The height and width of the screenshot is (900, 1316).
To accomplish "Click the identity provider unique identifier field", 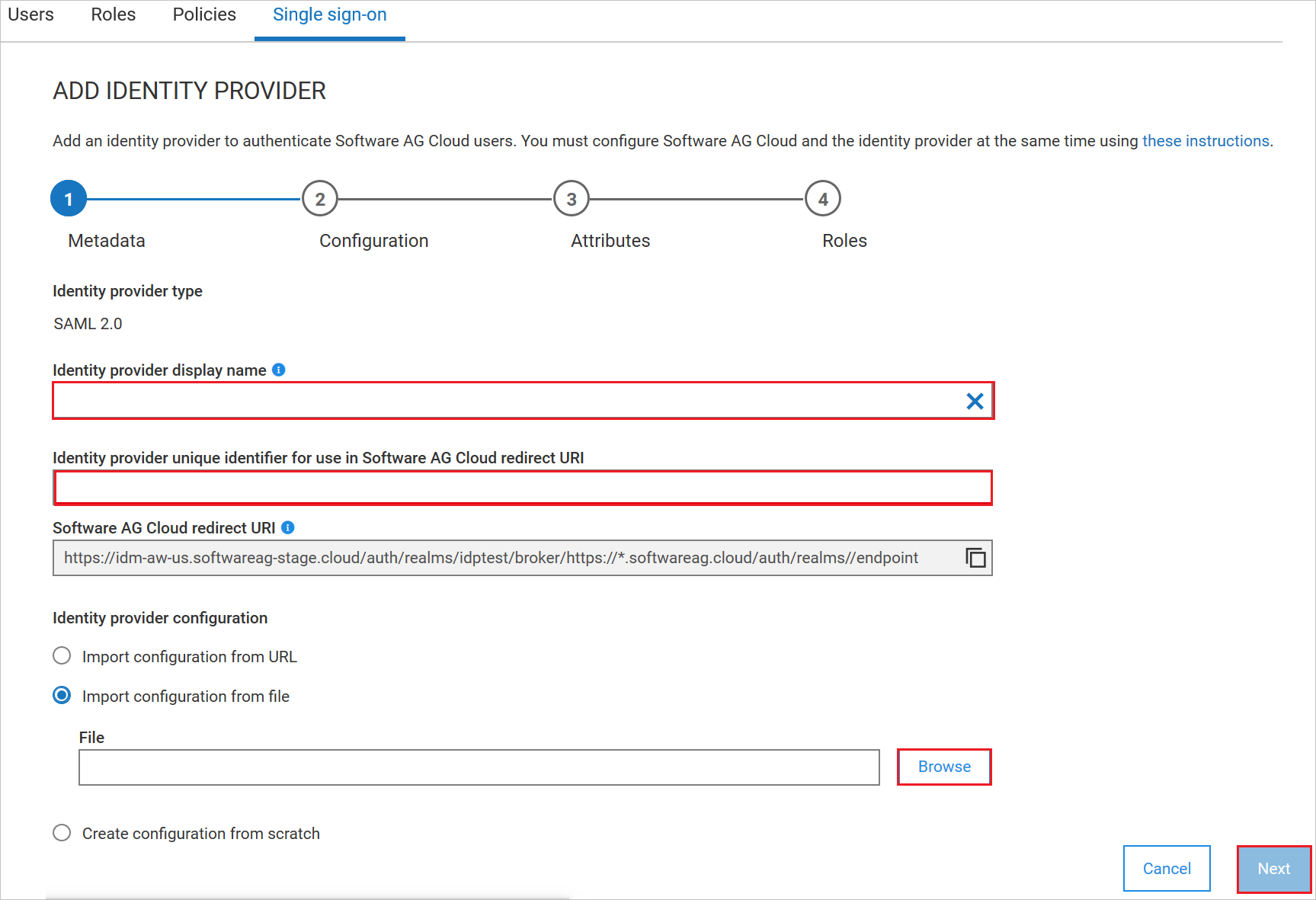I will coord(522,488).
